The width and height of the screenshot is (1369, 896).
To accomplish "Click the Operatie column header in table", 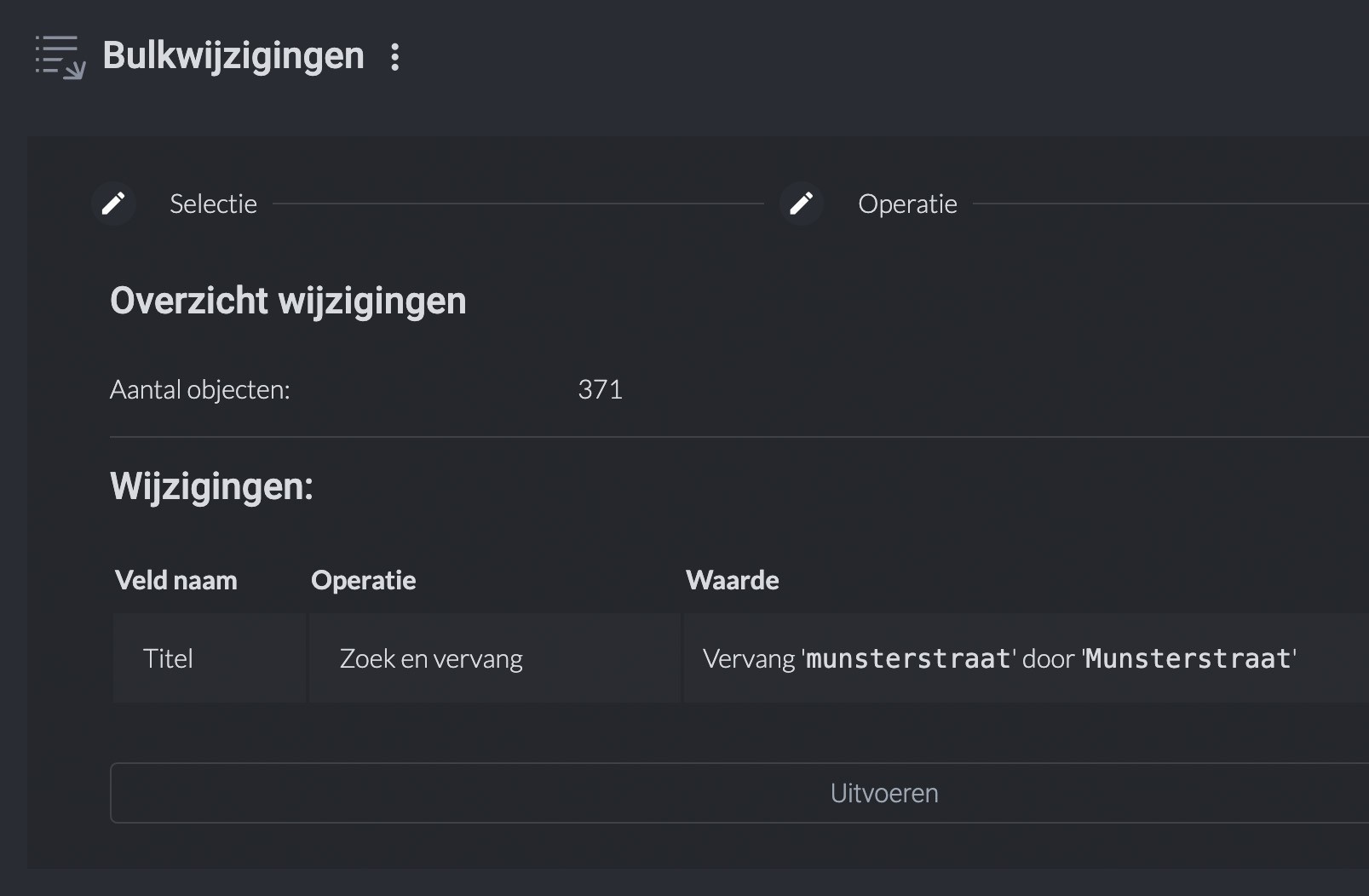I will (x=363, y=580).
